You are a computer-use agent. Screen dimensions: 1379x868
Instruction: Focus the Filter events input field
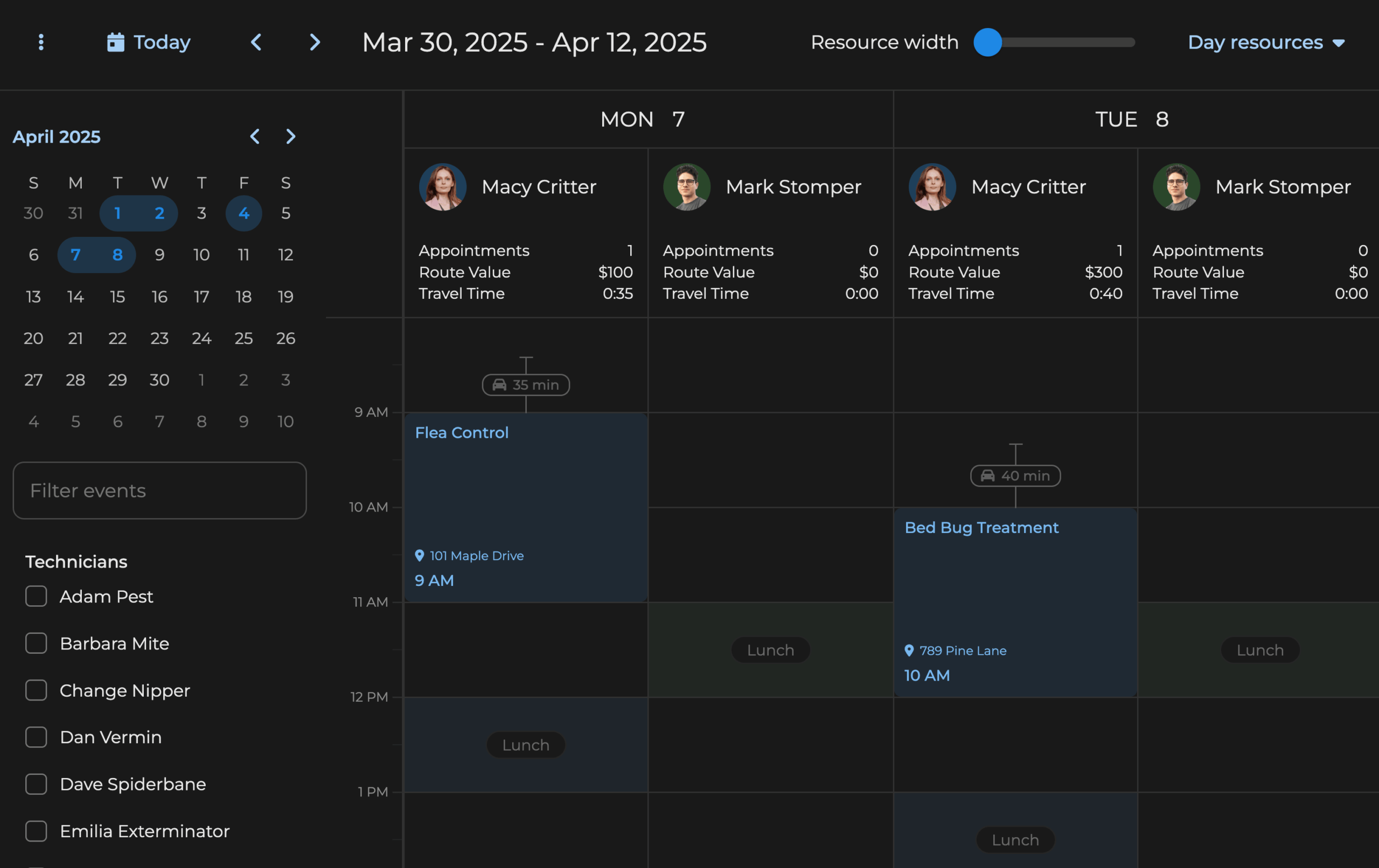(159, 491)
